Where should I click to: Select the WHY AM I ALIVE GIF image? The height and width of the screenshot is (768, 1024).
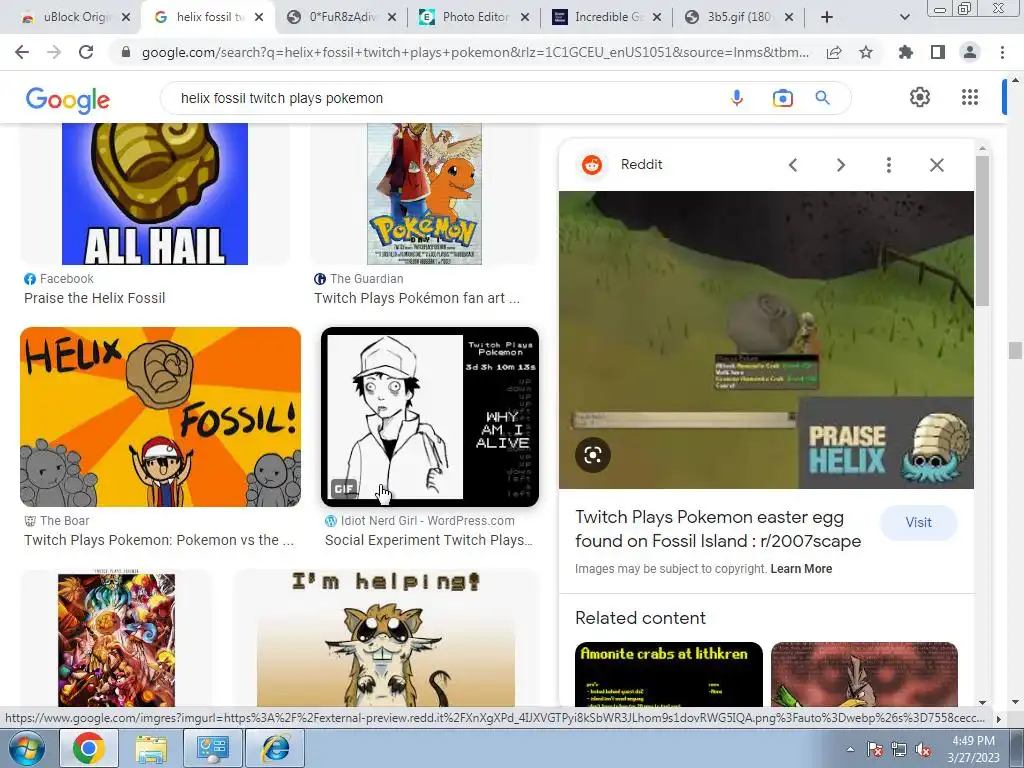click(430, 417)
